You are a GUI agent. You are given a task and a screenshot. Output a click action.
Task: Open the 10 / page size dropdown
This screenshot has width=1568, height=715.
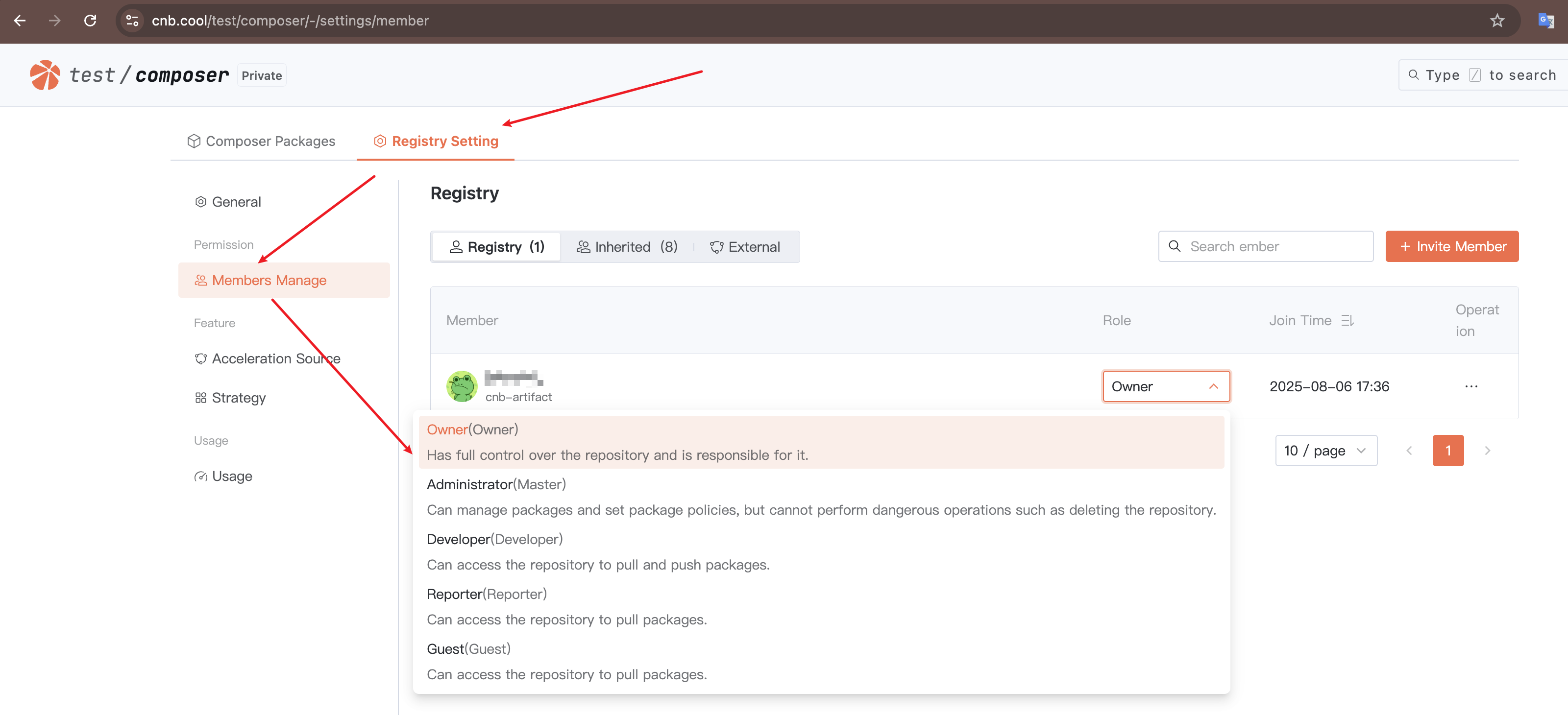[x=1326, y=451]
